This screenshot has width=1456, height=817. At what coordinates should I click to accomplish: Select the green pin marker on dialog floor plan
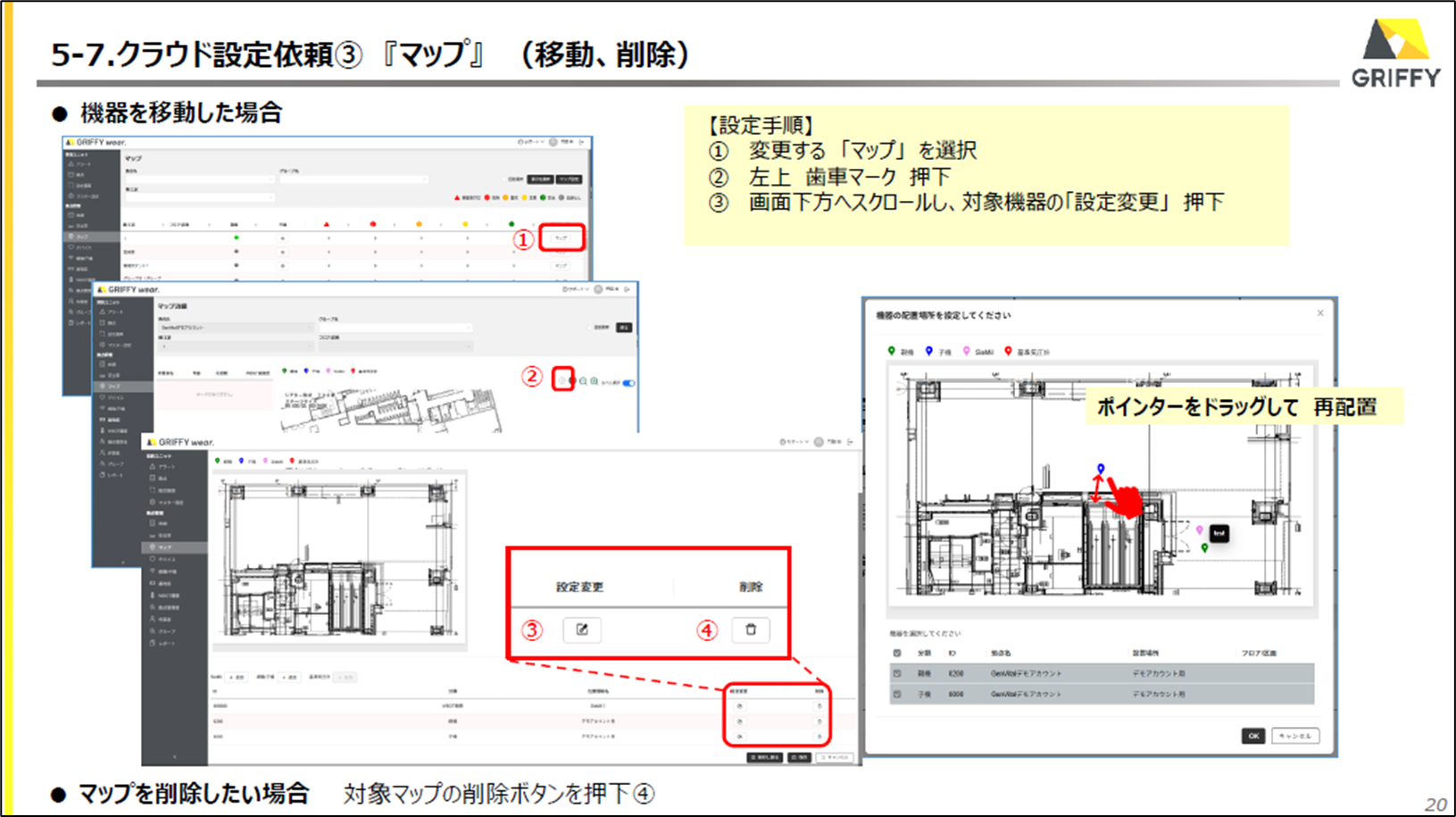click(x=1204, y=547)
